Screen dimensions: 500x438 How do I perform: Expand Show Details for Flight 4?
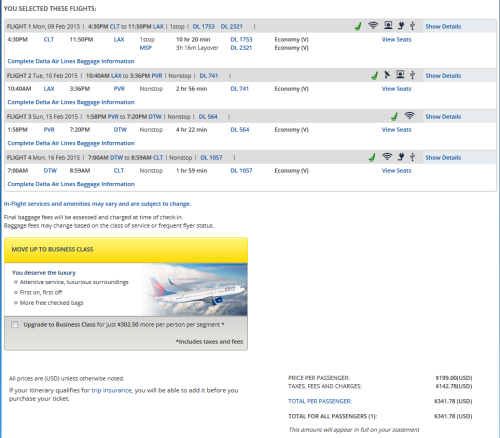point(443,158)
